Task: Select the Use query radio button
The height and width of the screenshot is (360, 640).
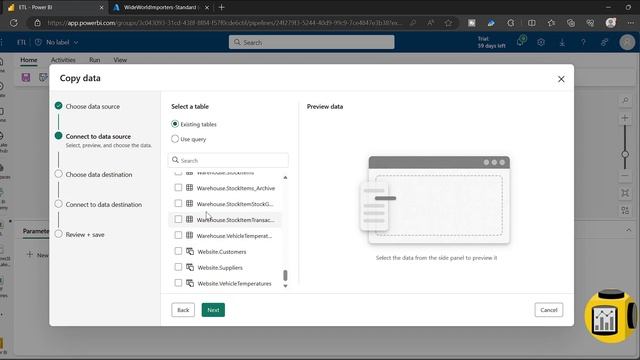Action: (175, 139)
